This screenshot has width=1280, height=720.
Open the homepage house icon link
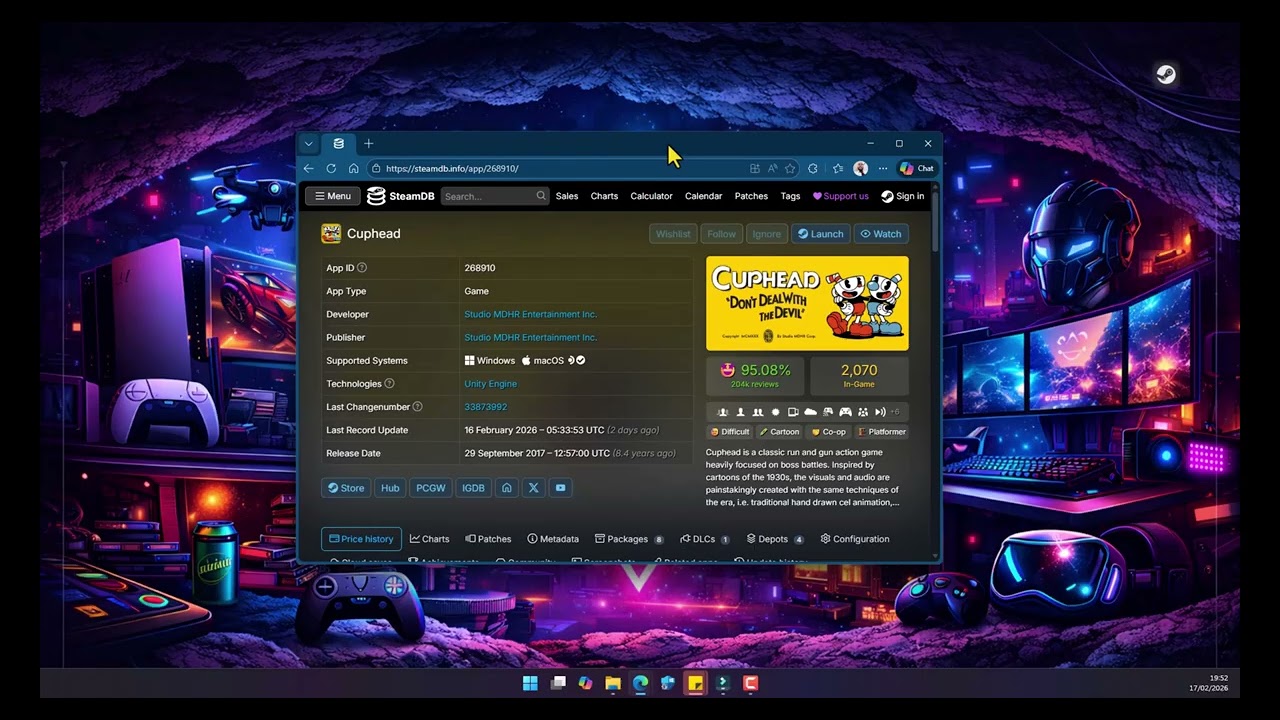click(x=507, y=488)
